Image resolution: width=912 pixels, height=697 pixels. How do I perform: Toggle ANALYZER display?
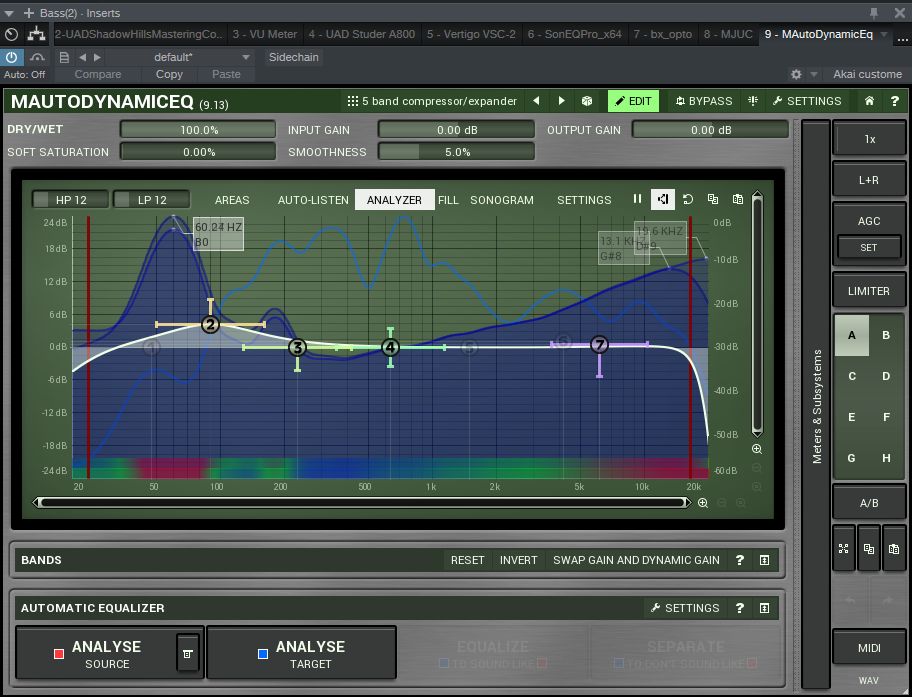394,200
